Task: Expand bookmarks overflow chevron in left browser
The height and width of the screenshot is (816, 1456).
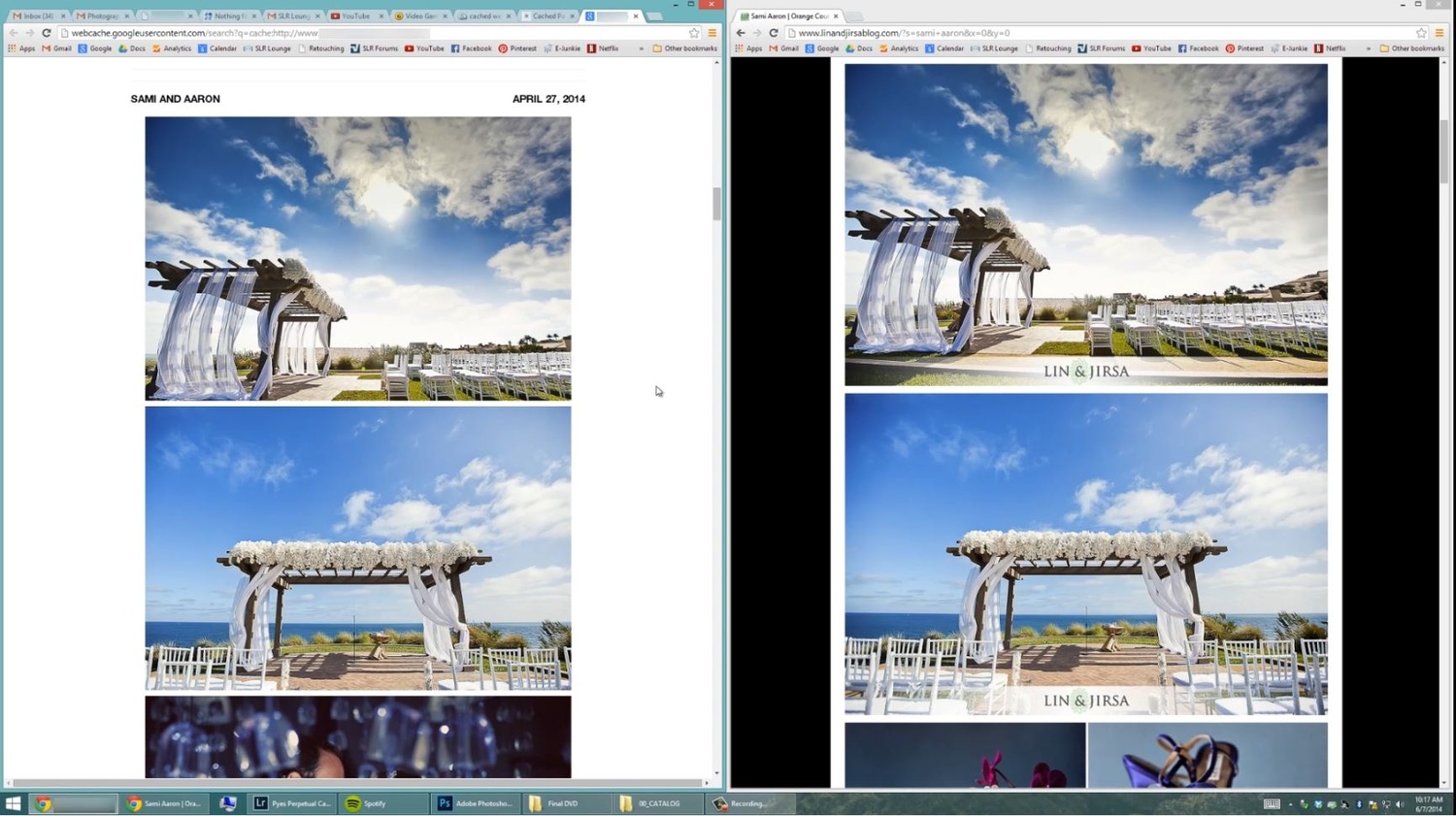Action: 641,49
